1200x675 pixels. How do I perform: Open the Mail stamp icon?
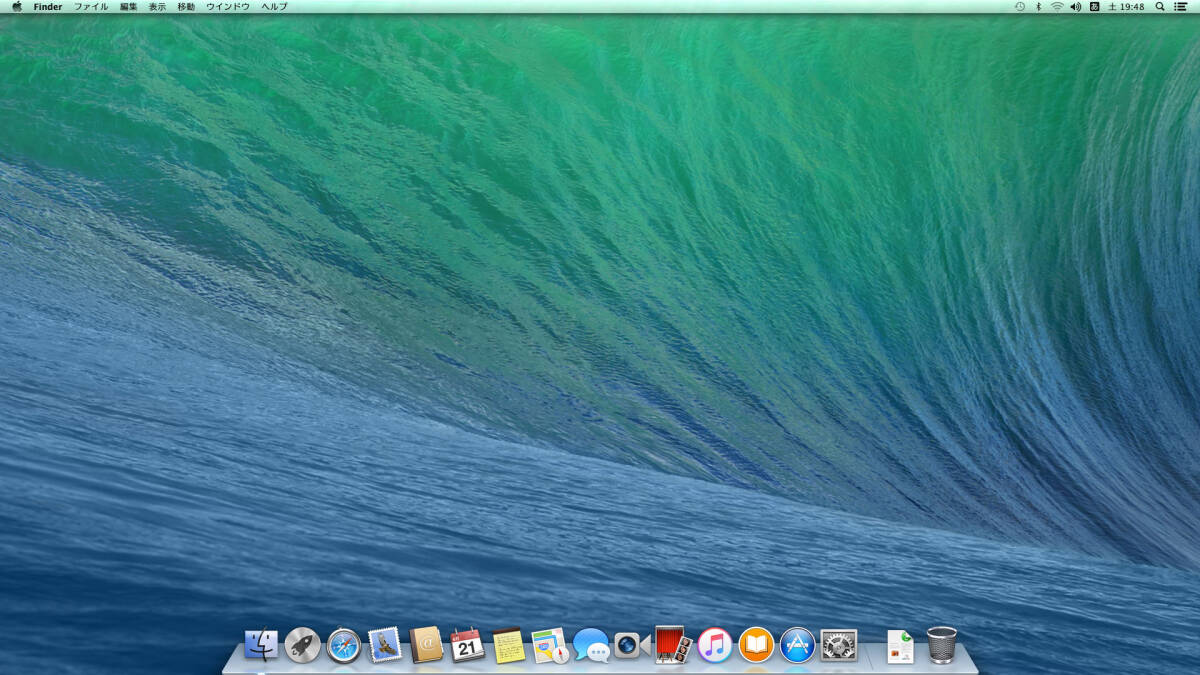385,645
